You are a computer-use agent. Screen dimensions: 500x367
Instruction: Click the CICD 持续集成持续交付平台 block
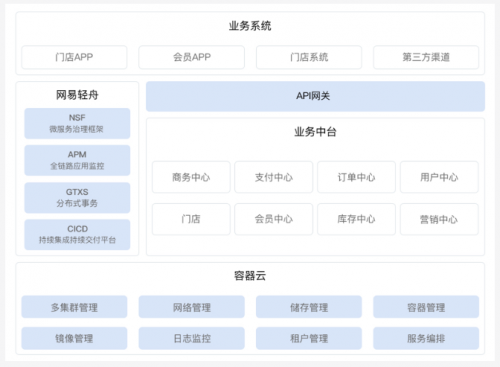click(77, 235)
